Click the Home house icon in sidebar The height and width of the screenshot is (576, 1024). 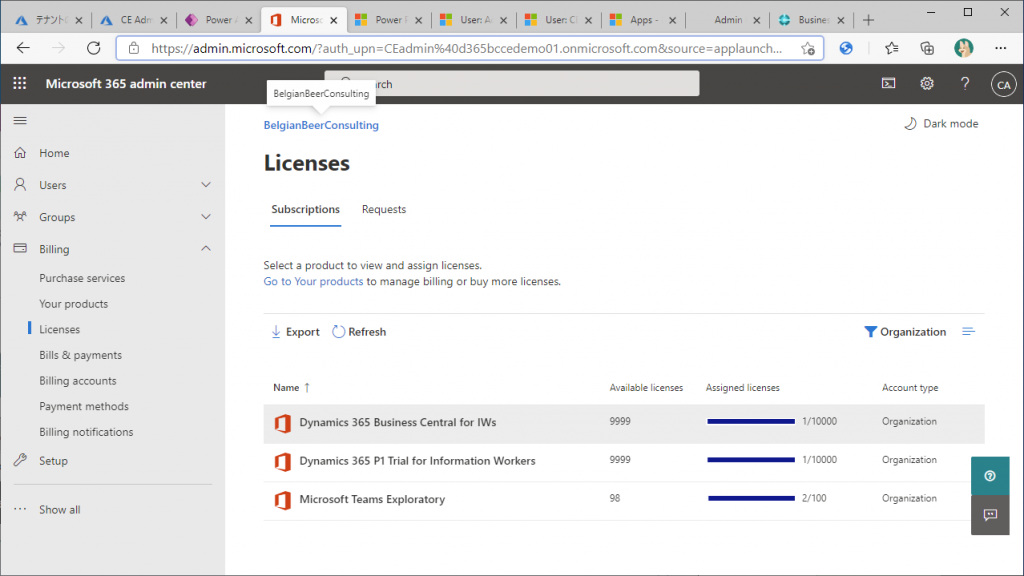coord(20,153)
